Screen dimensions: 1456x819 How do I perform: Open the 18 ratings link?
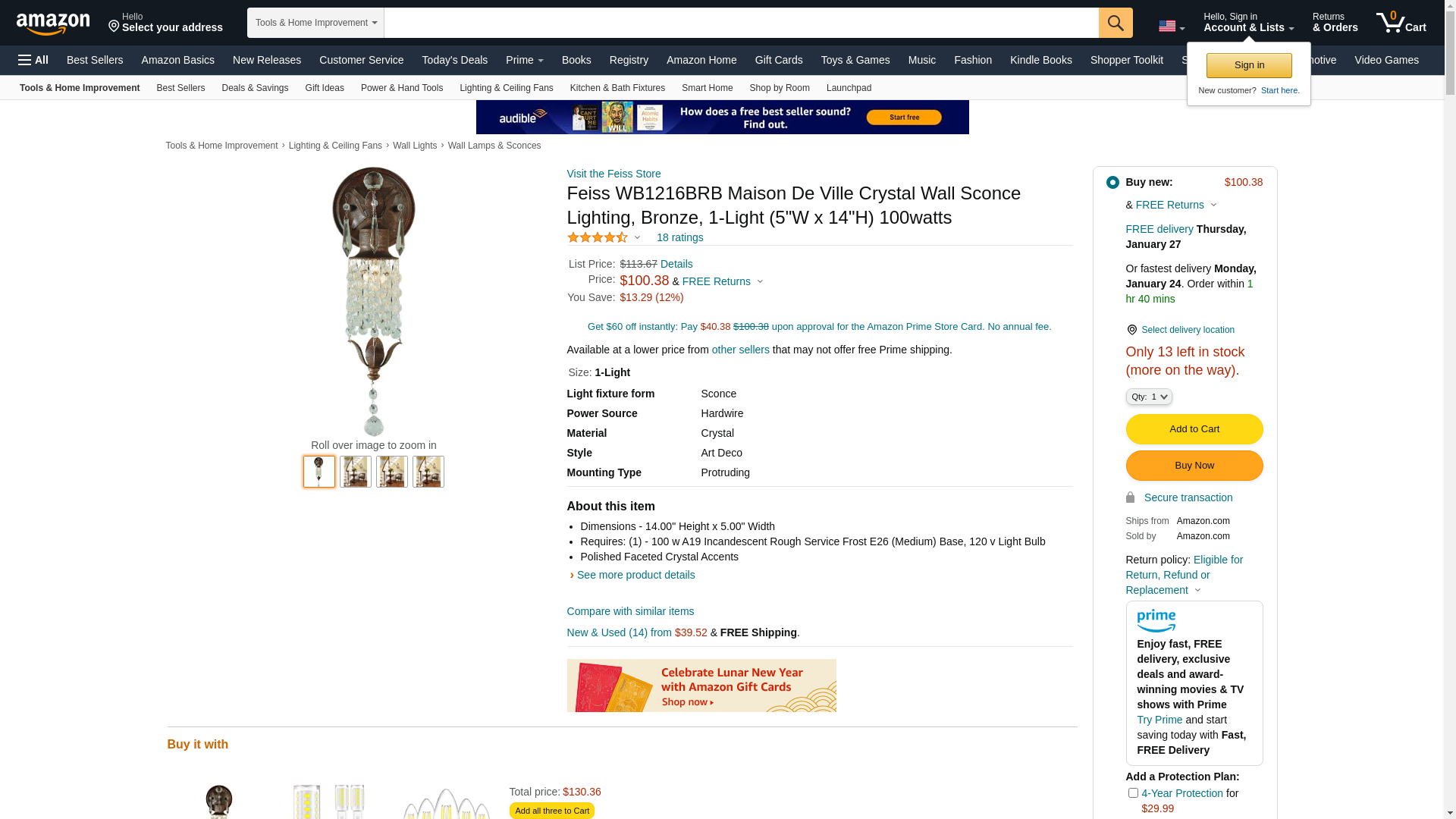click(680, 237)
